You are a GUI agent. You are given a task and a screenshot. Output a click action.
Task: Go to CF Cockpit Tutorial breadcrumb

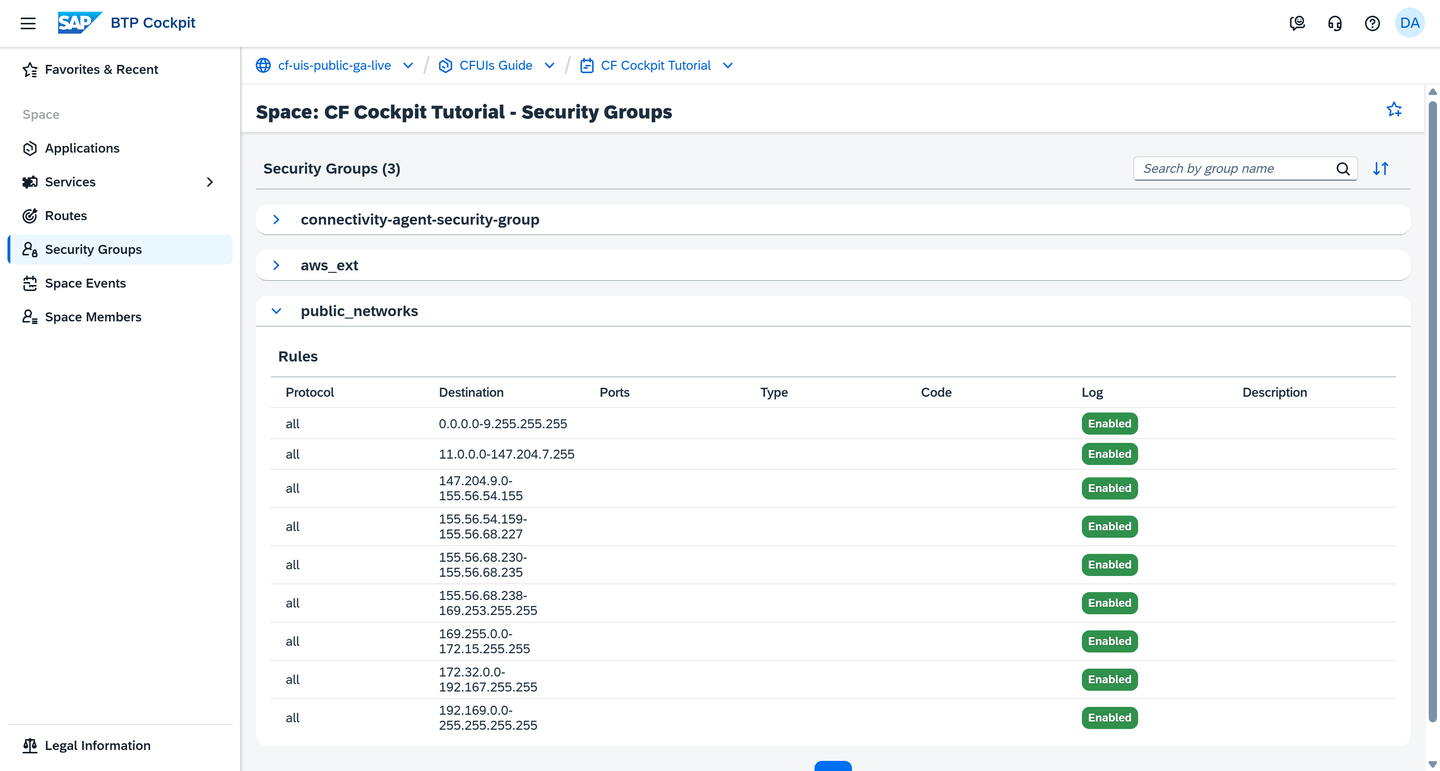656,66
